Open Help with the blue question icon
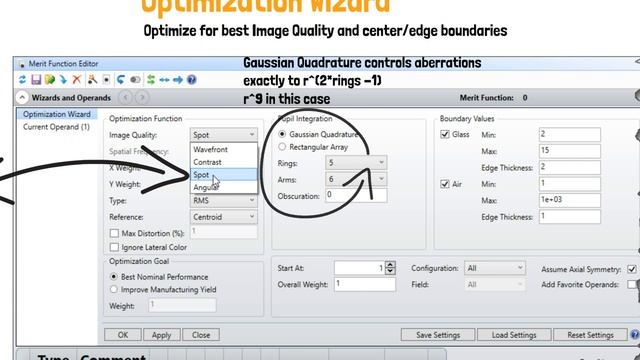 click(x=191, y=80)
